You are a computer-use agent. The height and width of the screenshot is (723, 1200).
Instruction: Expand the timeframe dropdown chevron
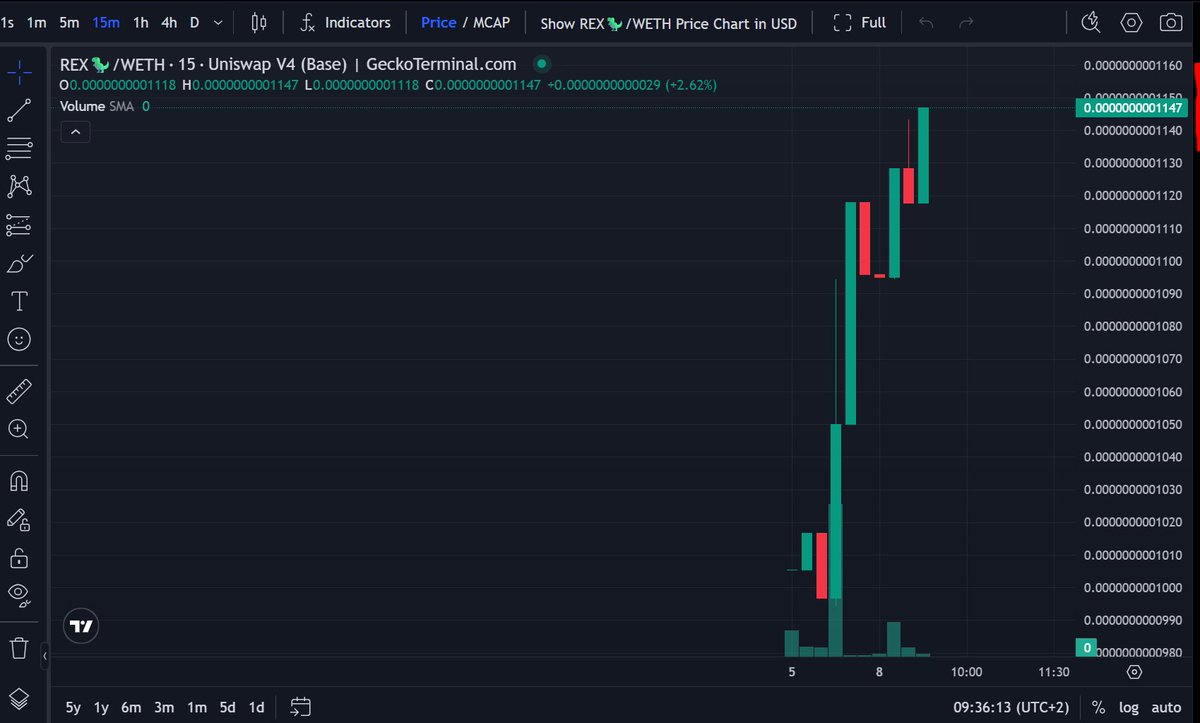218,22
